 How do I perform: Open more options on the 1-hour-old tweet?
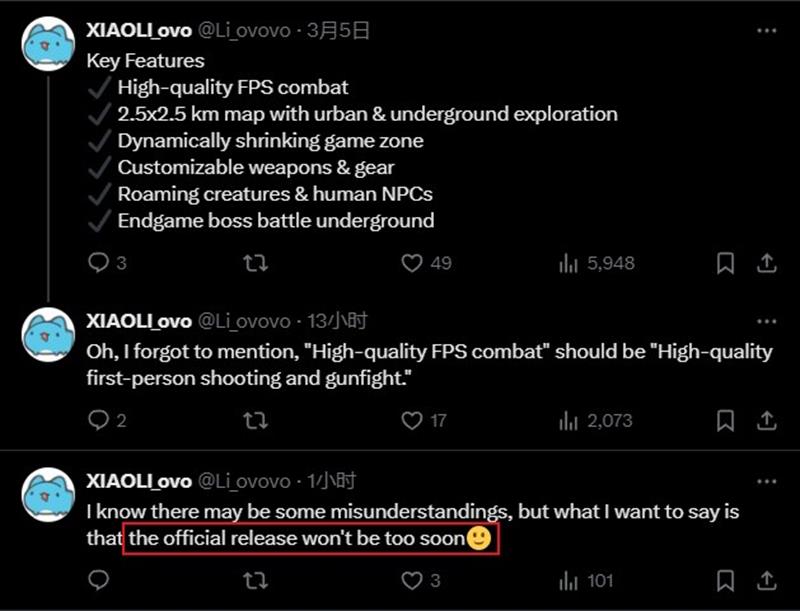tap(766, 481)
